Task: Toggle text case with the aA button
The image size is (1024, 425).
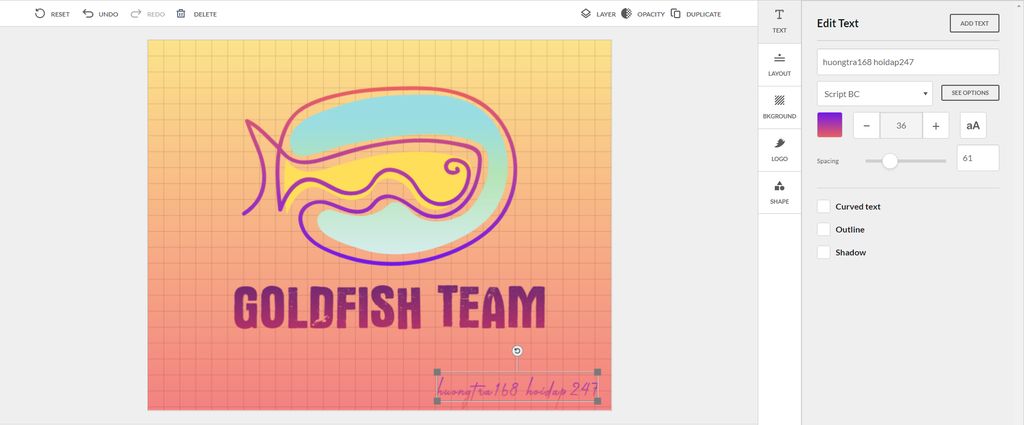Action: tap(973, 125)
